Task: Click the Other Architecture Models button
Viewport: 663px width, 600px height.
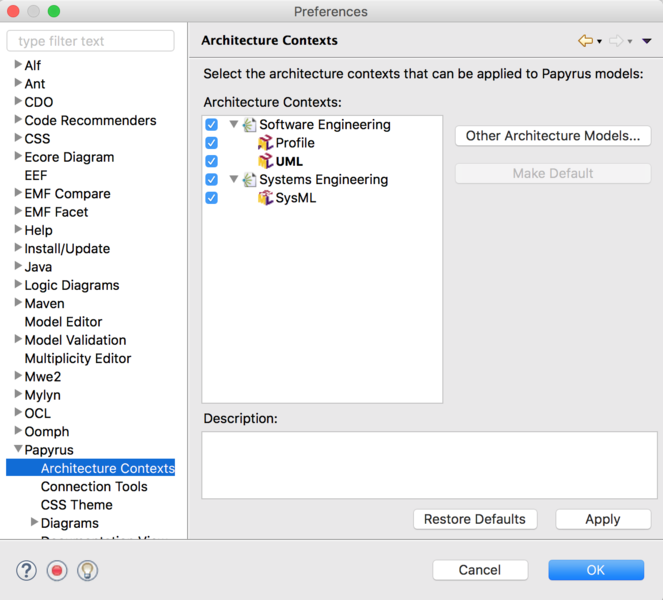Action: click(x=552, y=136)
